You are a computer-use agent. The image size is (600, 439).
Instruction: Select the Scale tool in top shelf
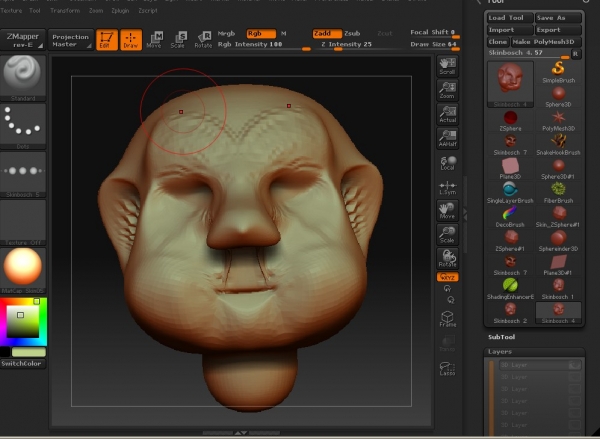178,40
